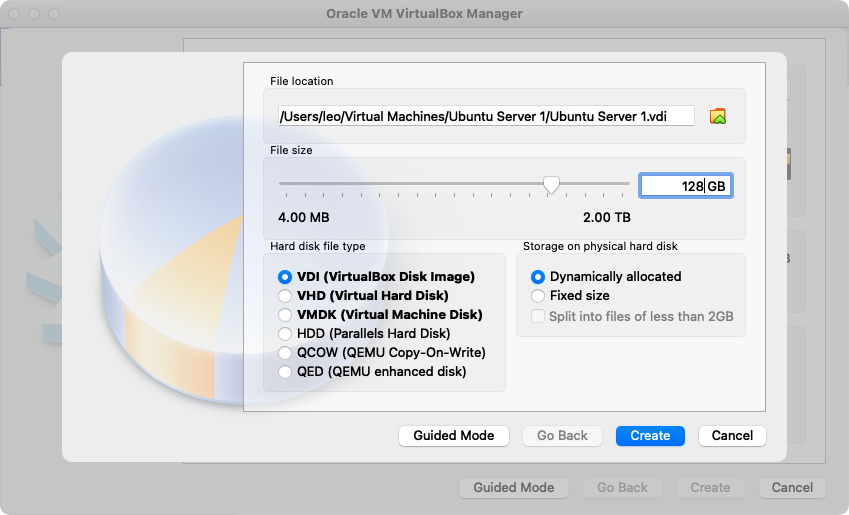Select VMDK (Virtual Machine Disk) format
Screen dimensions: 849x515
pos(286,315)
